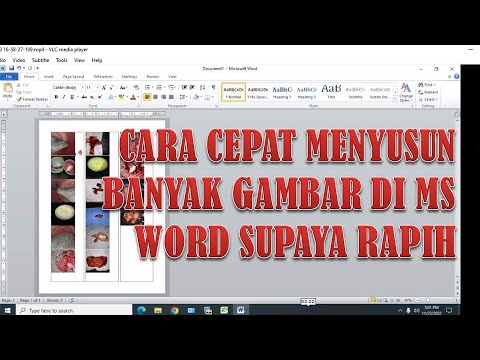This screenshot has height=360, width=480.
Task: Click the Select button in Editing group
Action: 428,99
